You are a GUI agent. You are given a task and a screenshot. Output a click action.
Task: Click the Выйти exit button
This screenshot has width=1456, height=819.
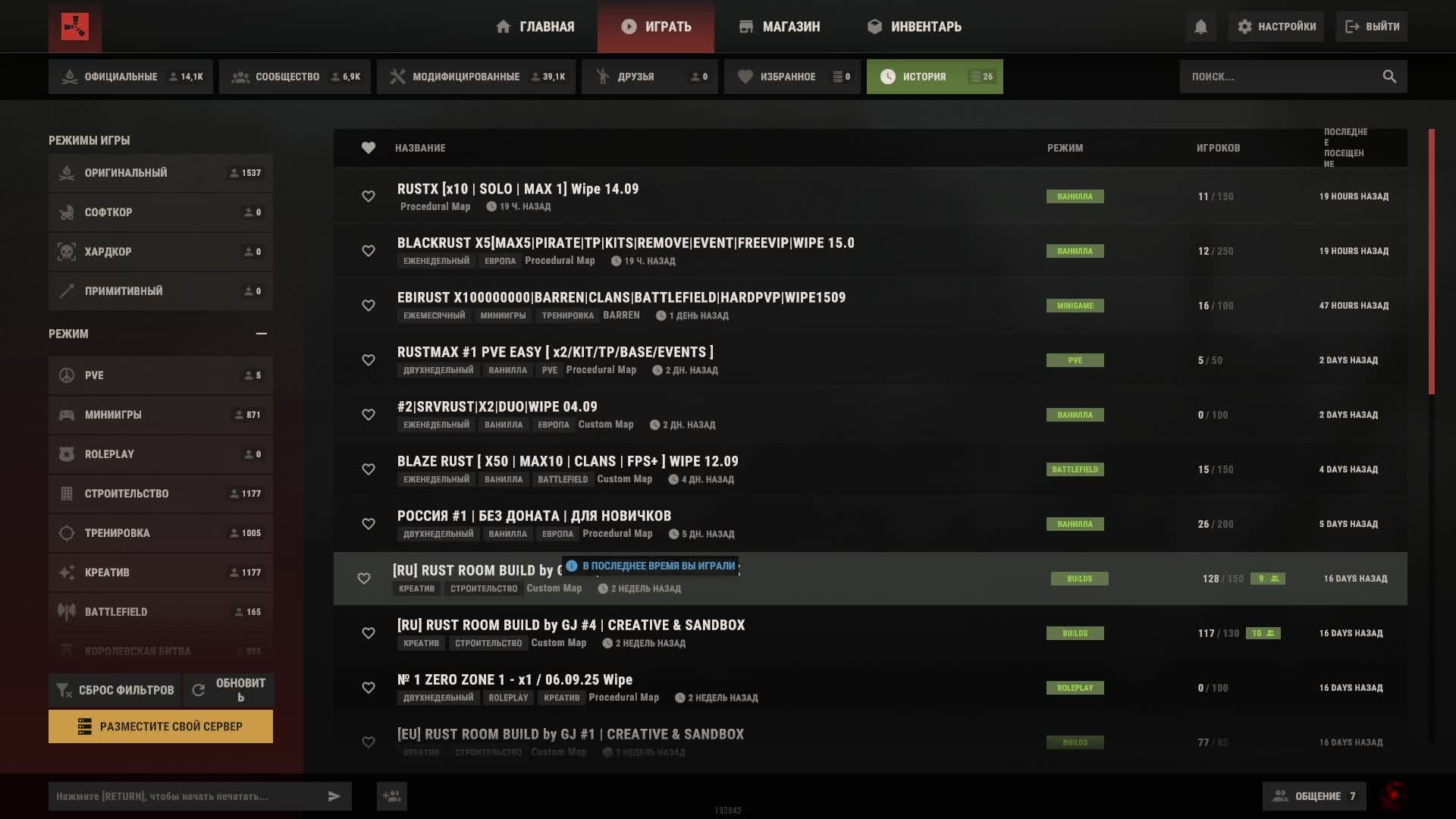1372,27
